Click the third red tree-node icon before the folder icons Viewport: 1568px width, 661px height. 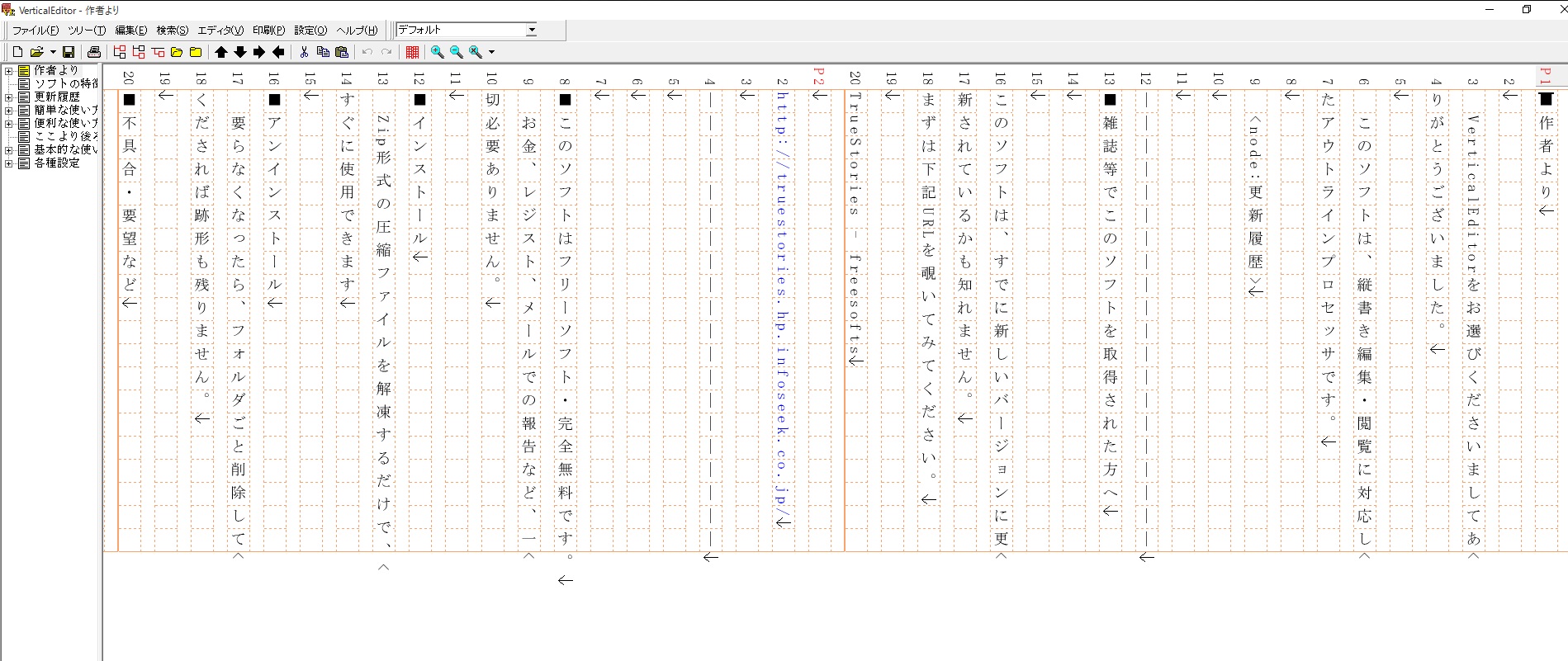pos(158,52)
